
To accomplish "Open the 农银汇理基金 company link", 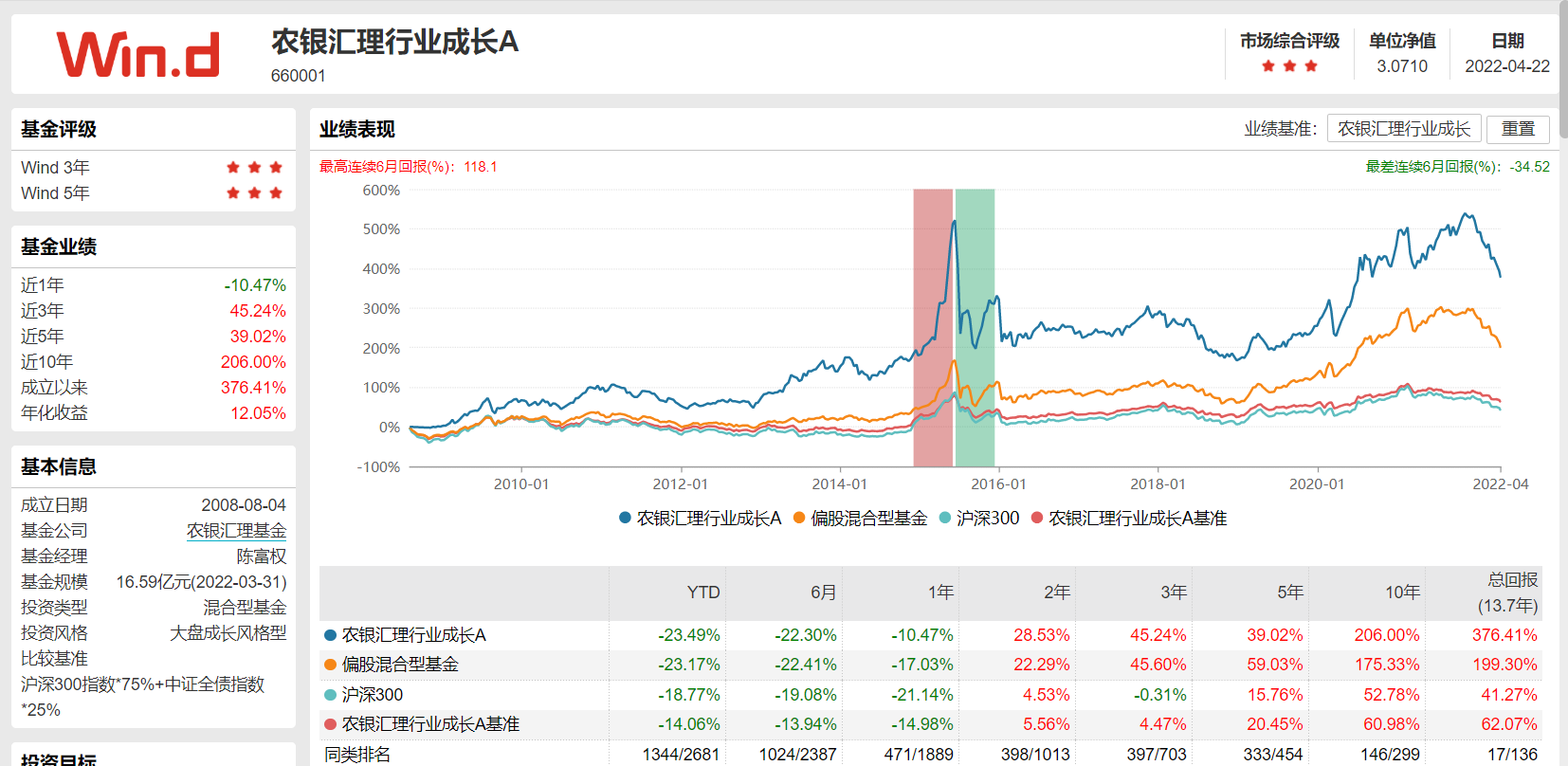I will [x=236, y=531].
